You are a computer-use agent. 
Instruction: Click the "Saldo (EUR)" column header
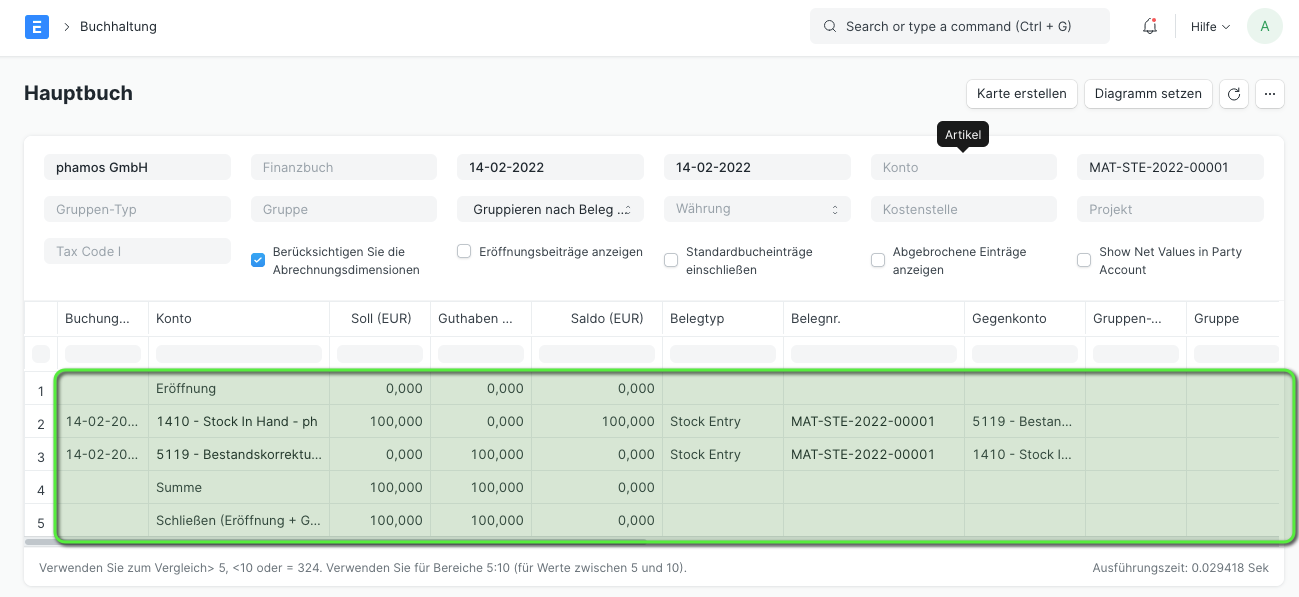tap(597, 318)
